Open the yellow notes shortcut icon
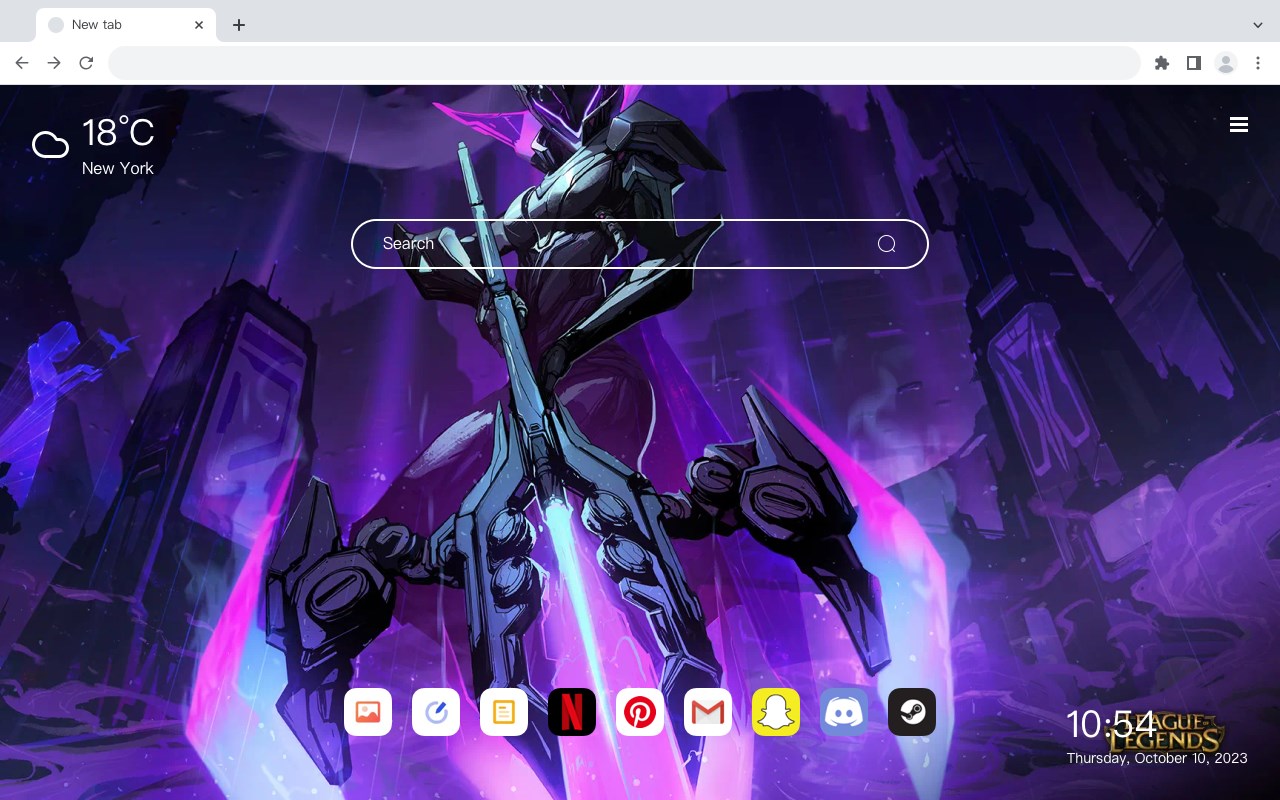 point(504,712)
